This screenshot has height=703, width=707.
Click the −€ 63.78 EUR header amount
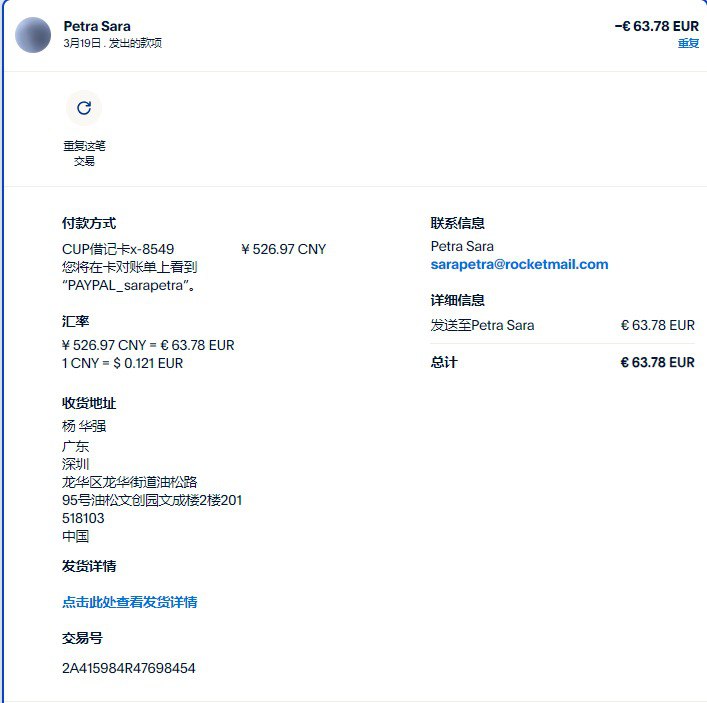click(656, 26)
